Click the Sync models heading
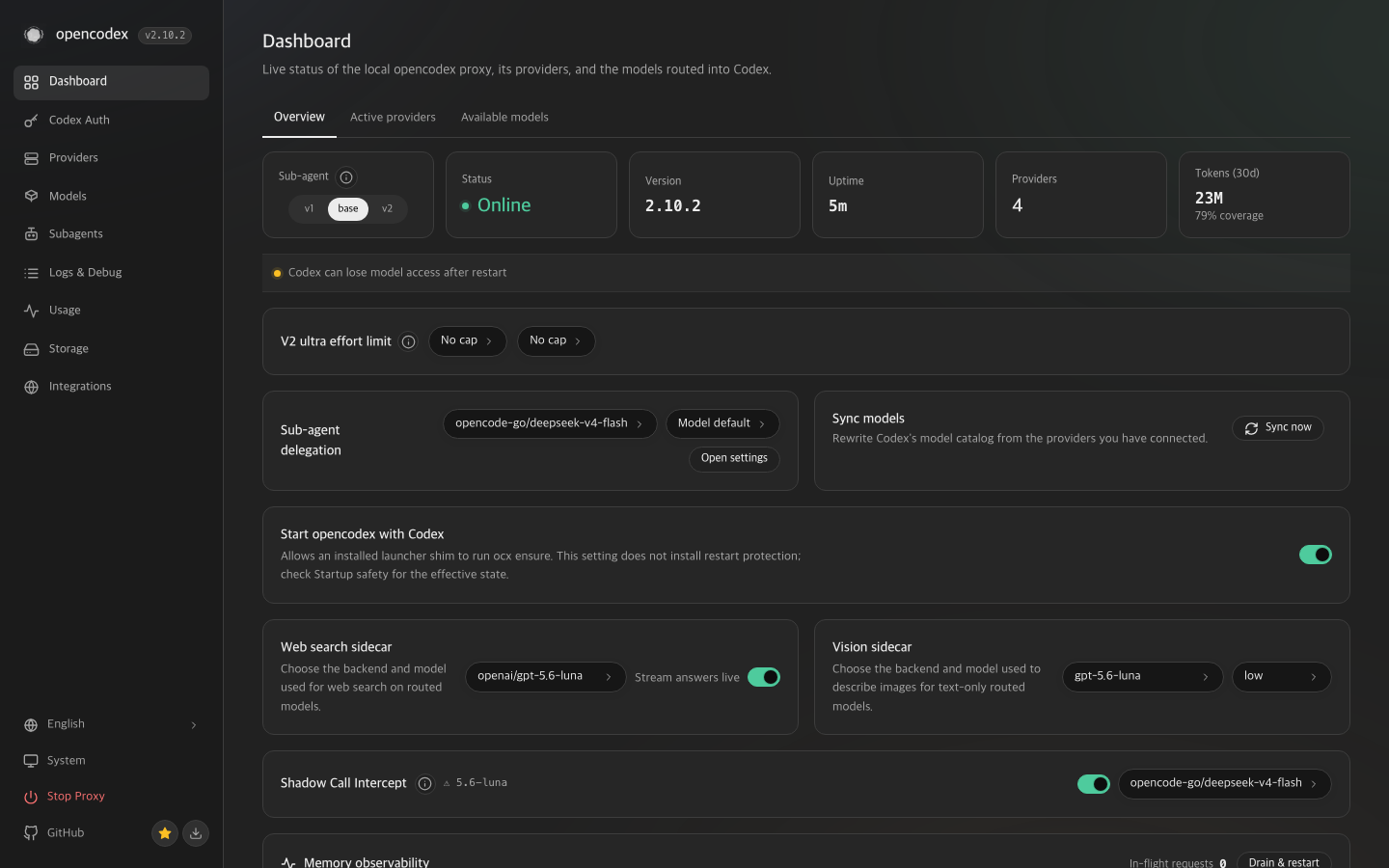Viewport: 1389px width, 868px height. coord(868,419)
